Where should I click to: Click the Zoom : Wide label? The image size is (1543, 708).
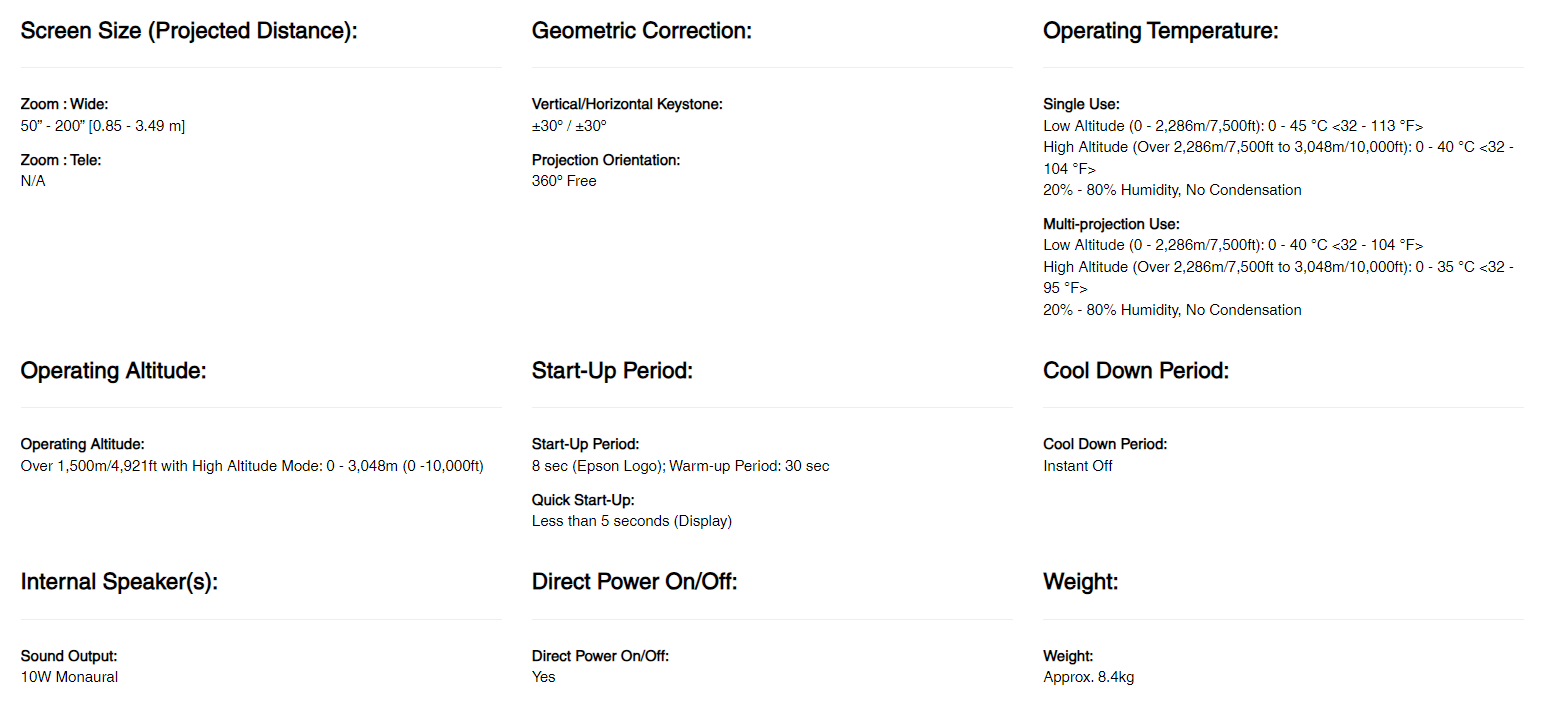click(64, 104)
